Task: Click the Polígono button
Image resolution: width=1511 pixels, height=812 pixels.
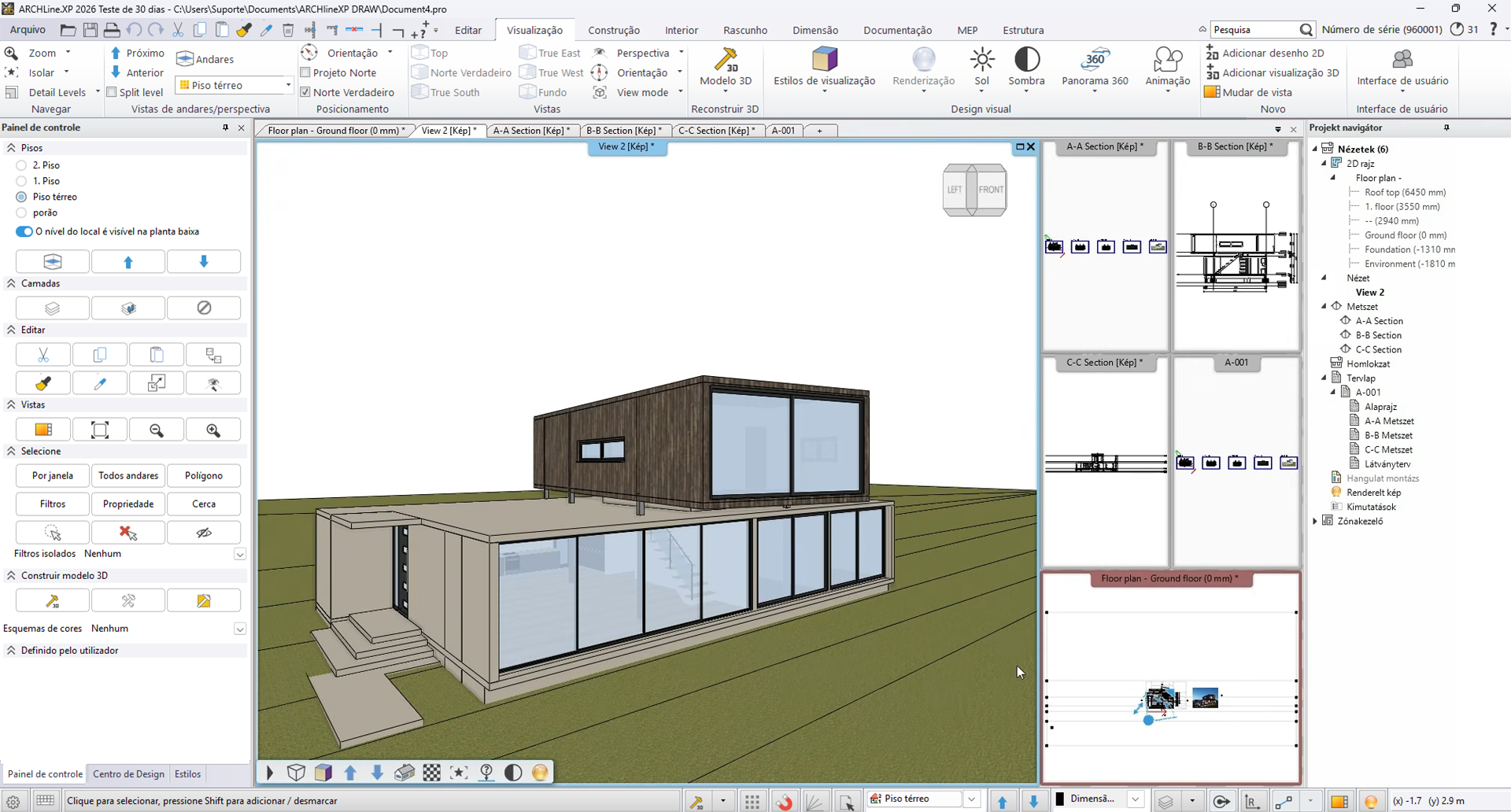Action: pos(204,476)
